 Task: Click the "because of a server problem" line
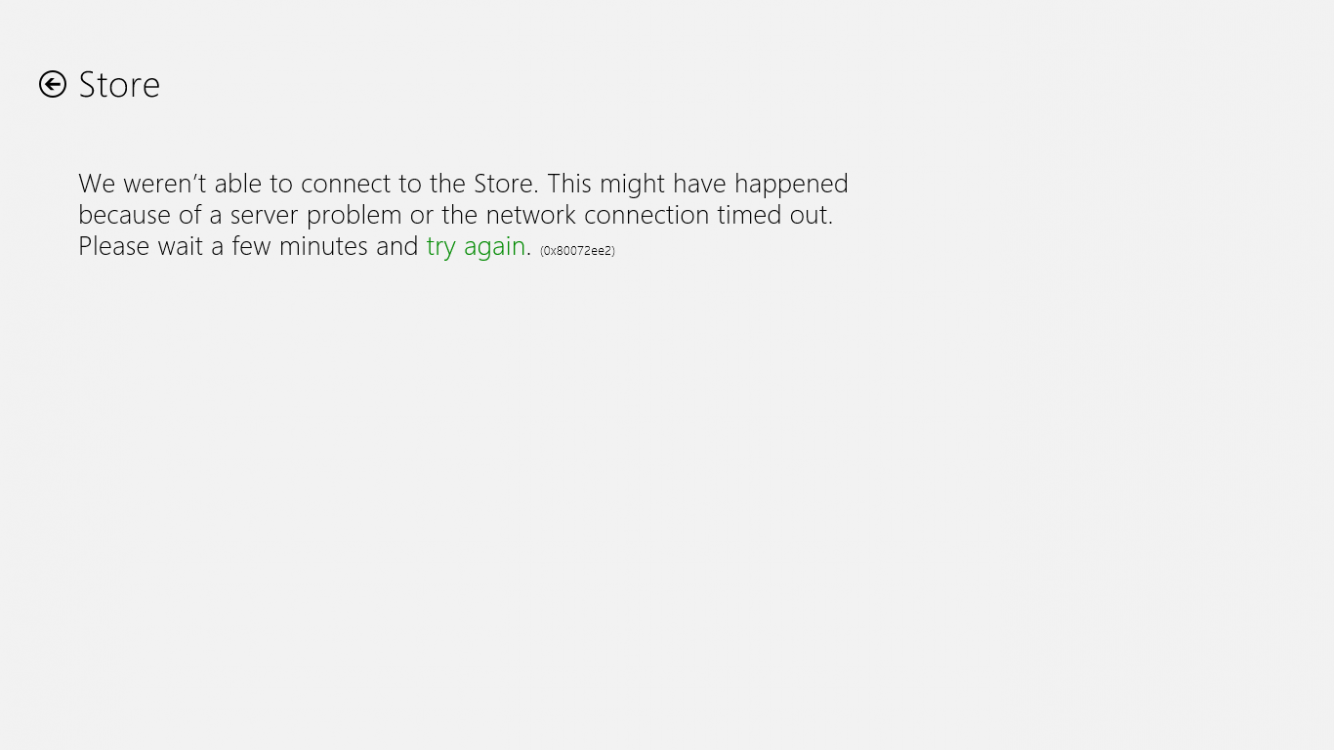coord(456,215)
